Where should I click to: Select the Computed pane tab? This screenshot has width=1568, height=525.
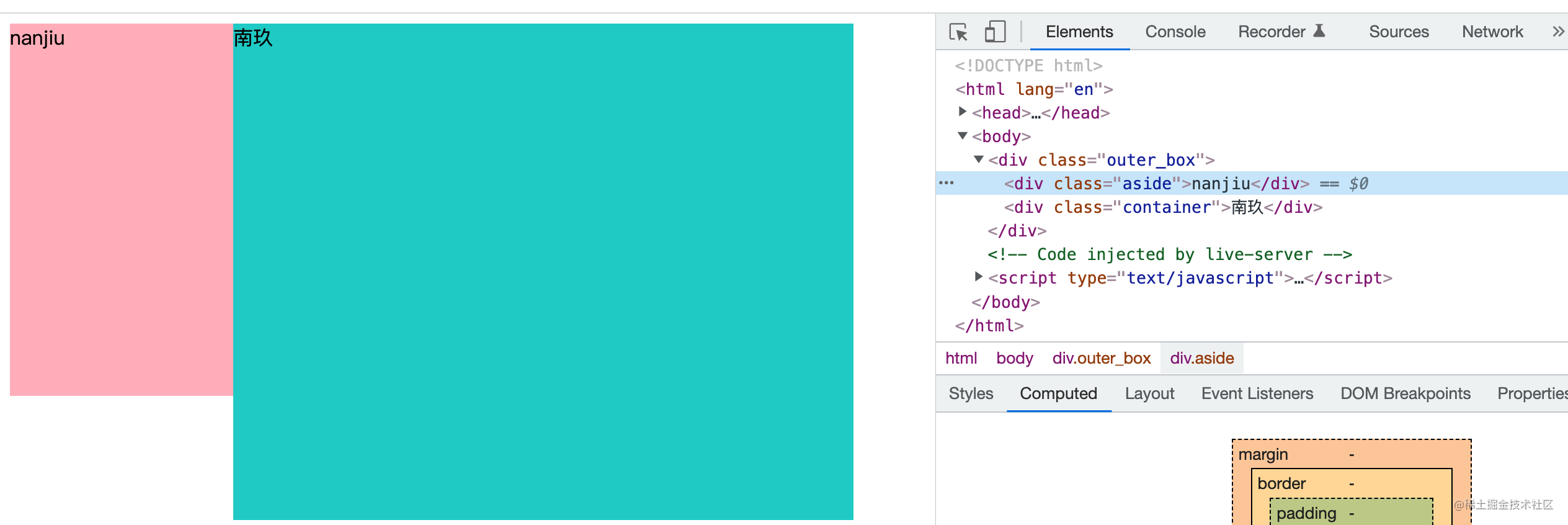click(x=1058, y=393)
